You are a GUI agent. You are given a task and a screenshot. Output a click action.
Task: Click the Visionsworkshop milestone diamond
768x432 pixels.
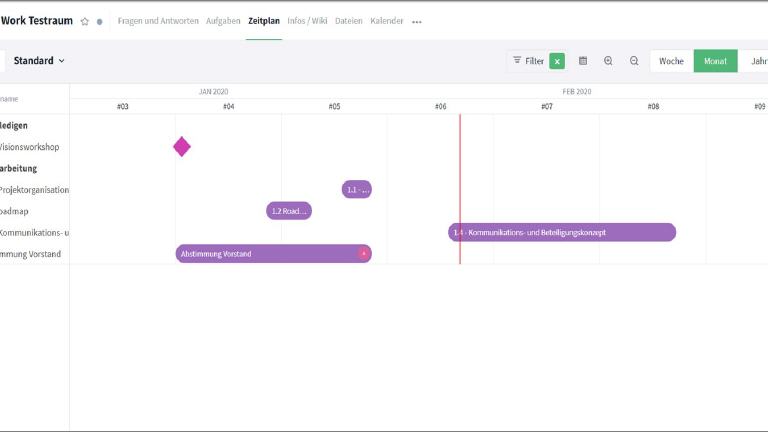tap(181, 147)
